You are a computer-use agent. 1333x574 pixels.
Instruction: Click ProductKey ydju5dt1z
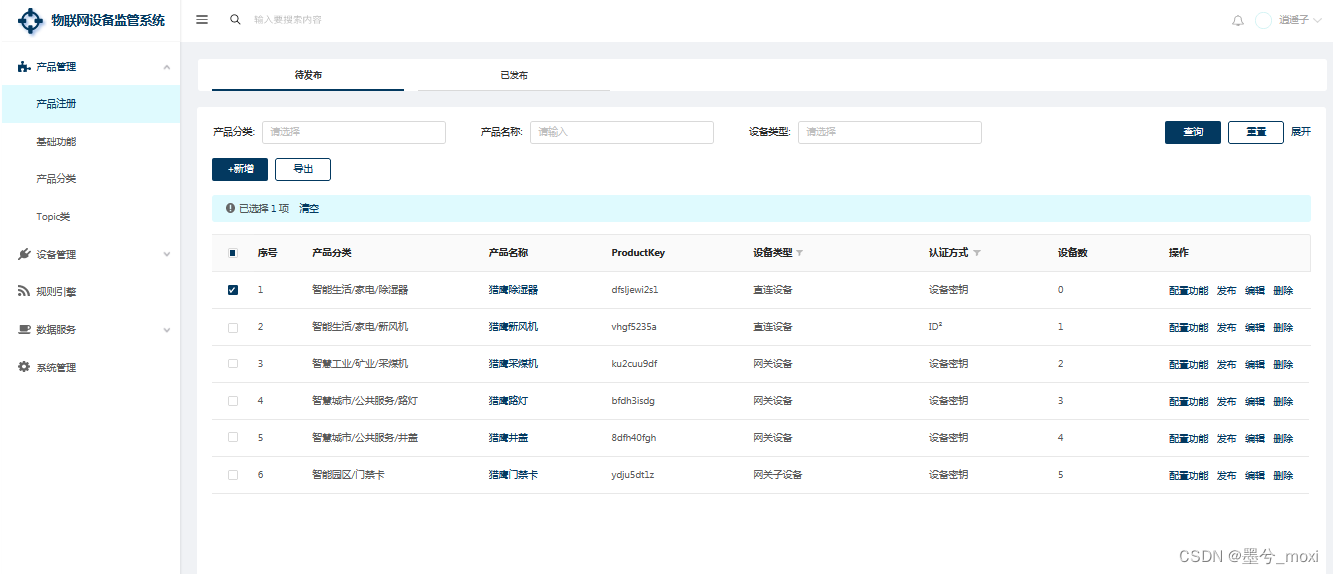pyautogui.click(x=633, y=475)
